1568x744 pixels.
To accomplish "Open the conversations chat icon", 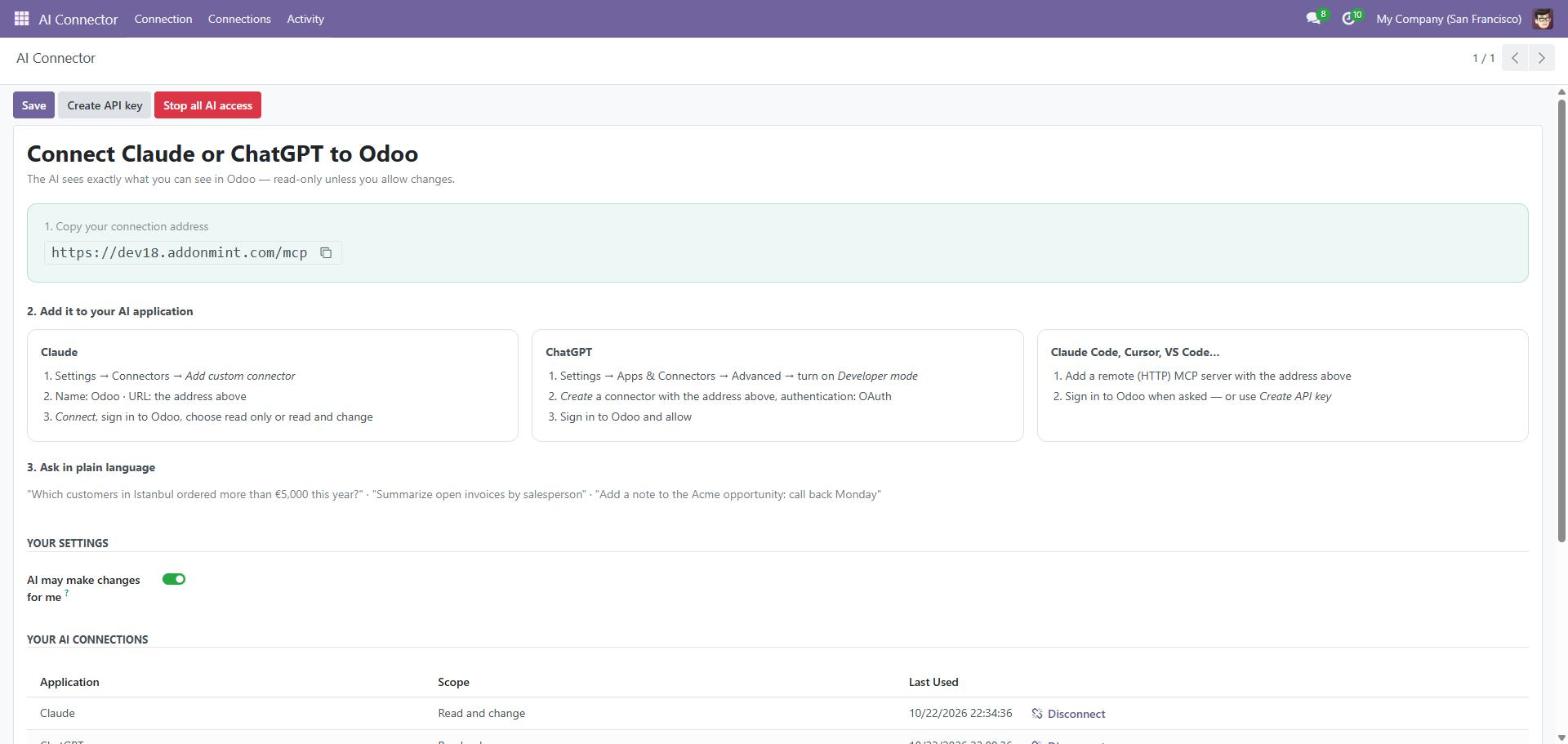I will [1313, 19].
